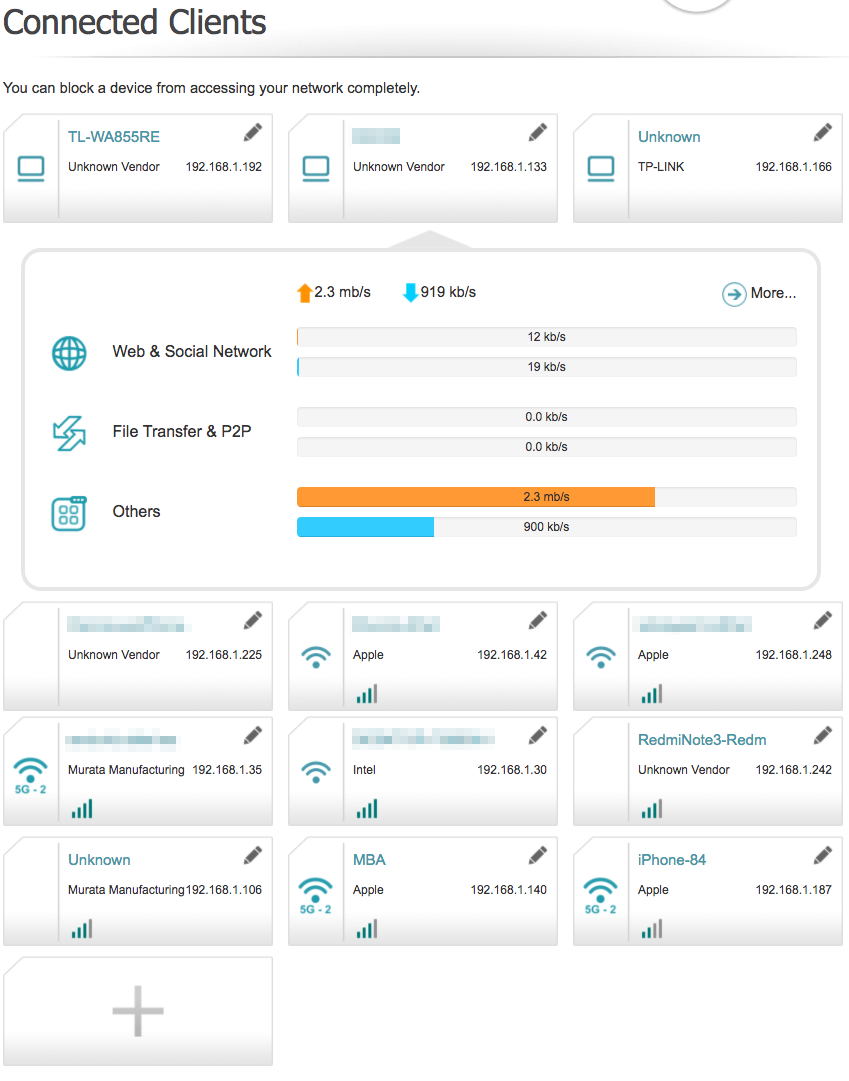Collapse traffic panel via 192.168.1.133 computer icon
Image resolution: width=849 pixels, height=1081 pixels.
point(316,168)
